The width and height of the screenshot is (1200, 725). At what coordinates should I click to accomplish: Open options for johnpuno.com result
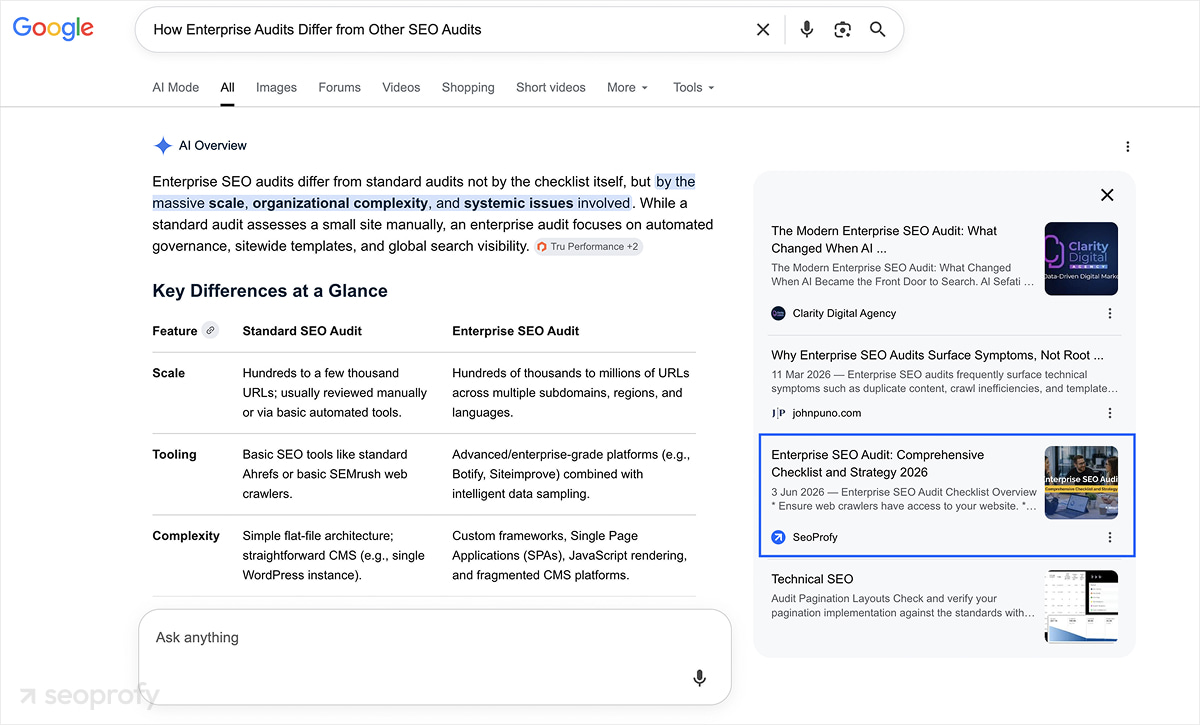(1110, 413)
